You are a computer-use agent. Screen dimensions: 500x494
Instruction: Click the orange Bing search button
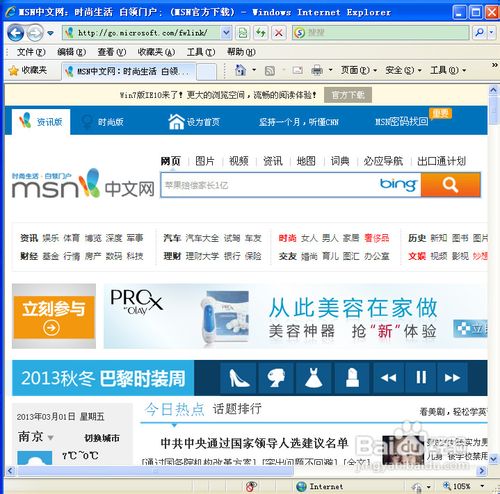tap(451, 185)
